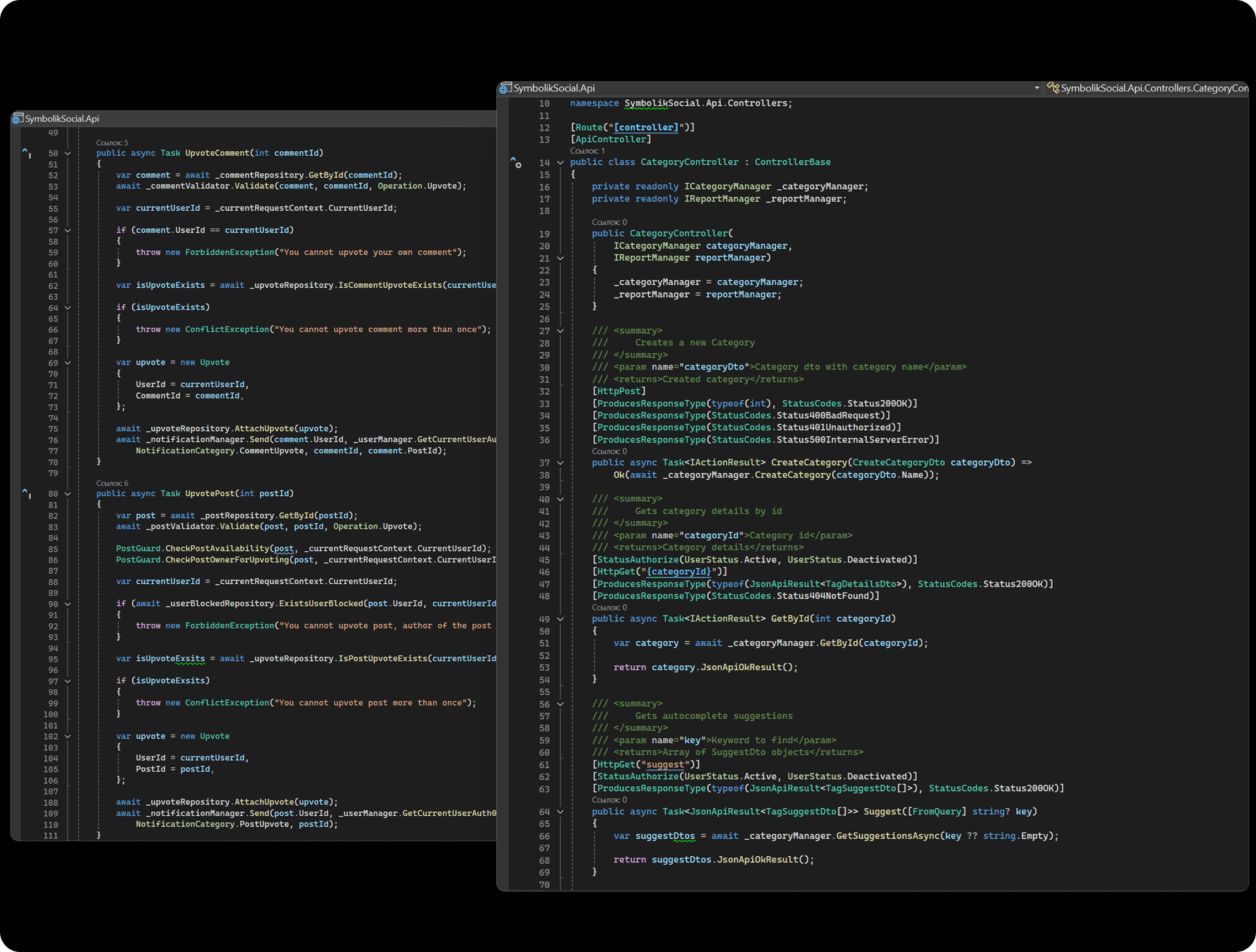1256x952 pixels.
Task: Click the ControllerBase base class name
Action: coord(793,162)
